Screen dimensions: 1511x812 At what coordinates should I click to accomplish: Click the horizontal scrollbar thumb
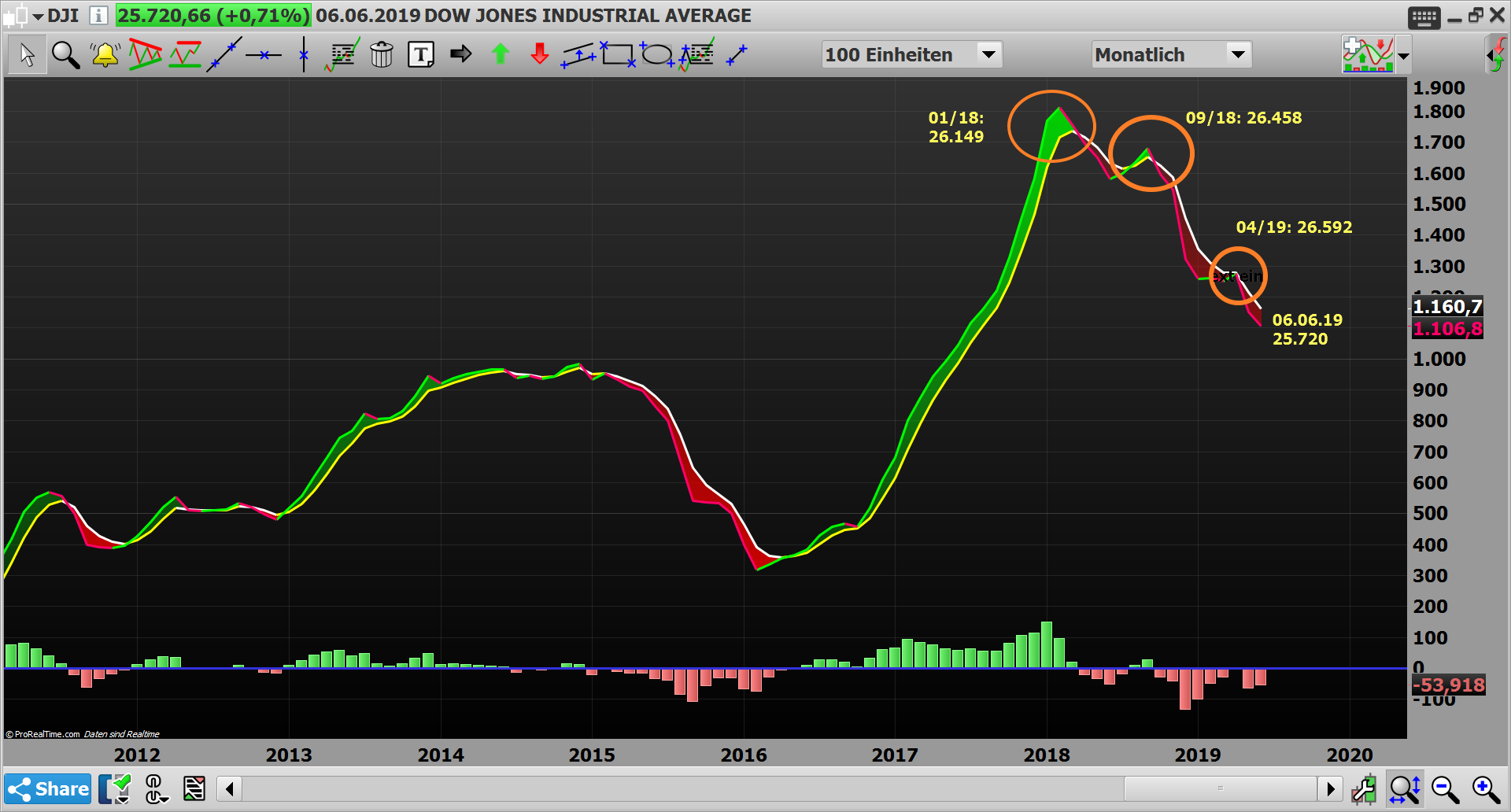click(1220, 788)
